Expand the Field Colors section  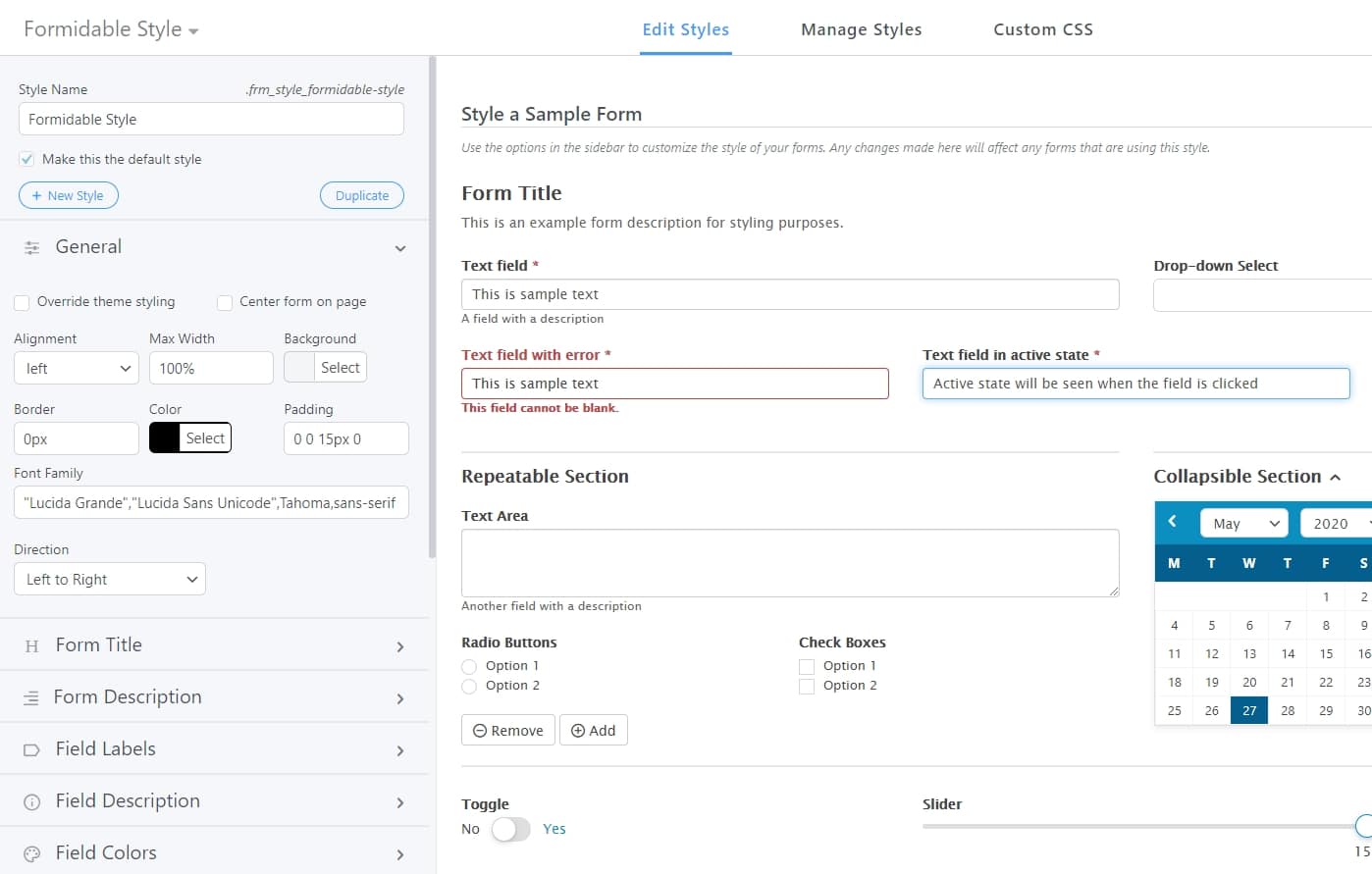click(400, 855)
